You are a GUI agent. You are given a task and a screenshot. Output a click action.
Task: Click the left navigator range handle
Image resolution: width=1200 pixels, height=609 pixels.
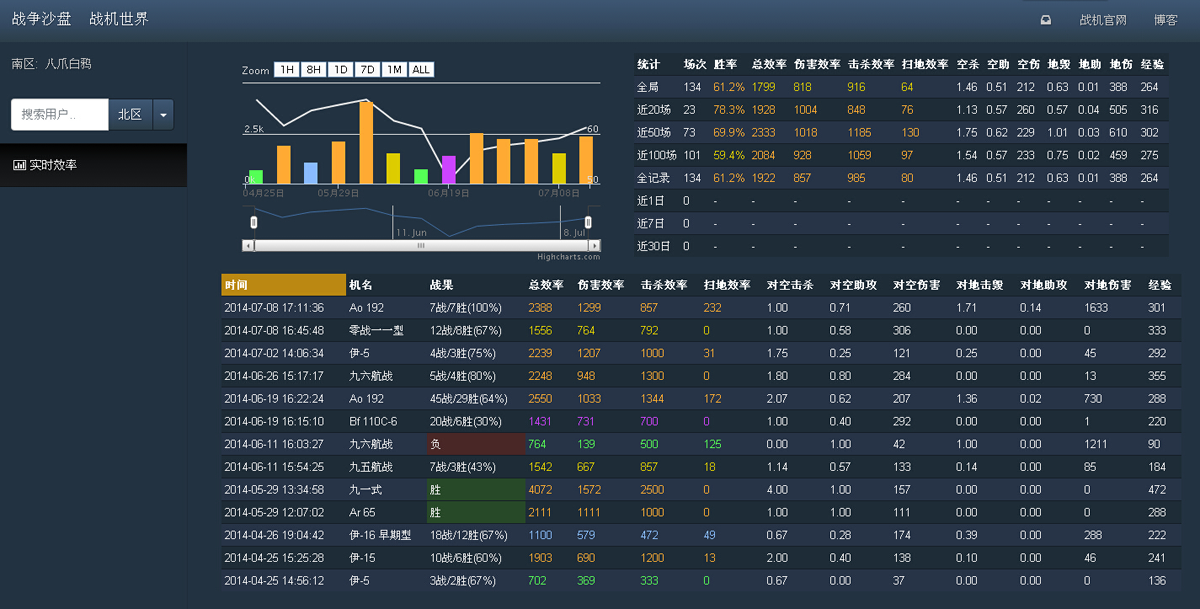[254, 221]
